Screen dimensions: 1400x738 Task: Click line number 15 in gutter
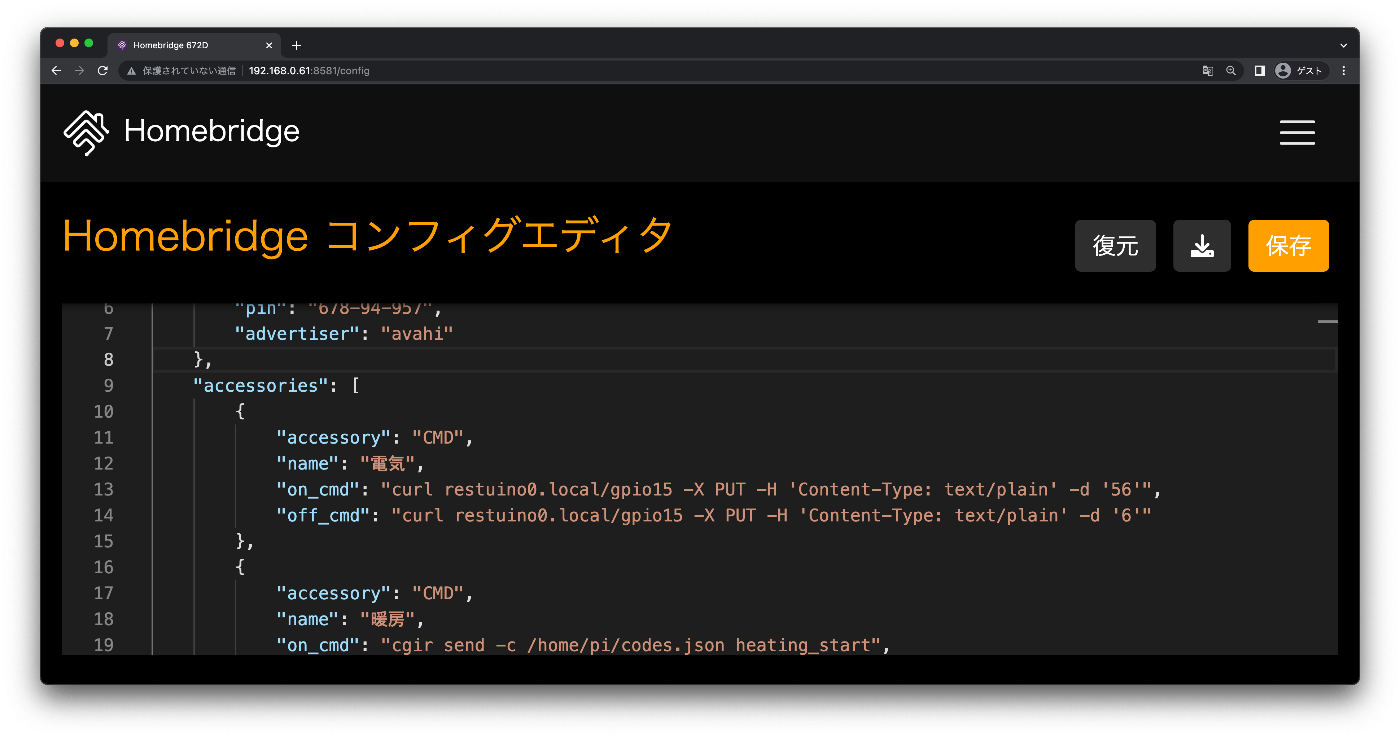pos(103,542)
